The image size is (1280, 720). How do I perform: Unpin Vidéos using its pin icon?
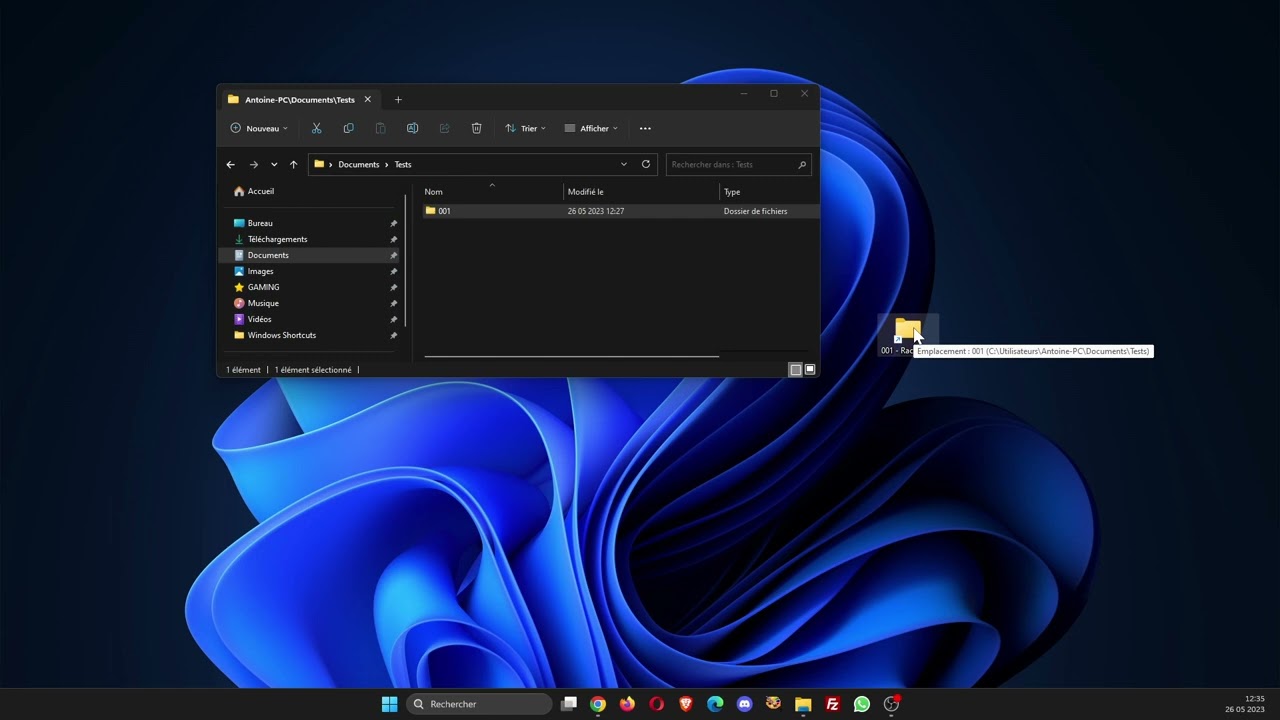393,320
